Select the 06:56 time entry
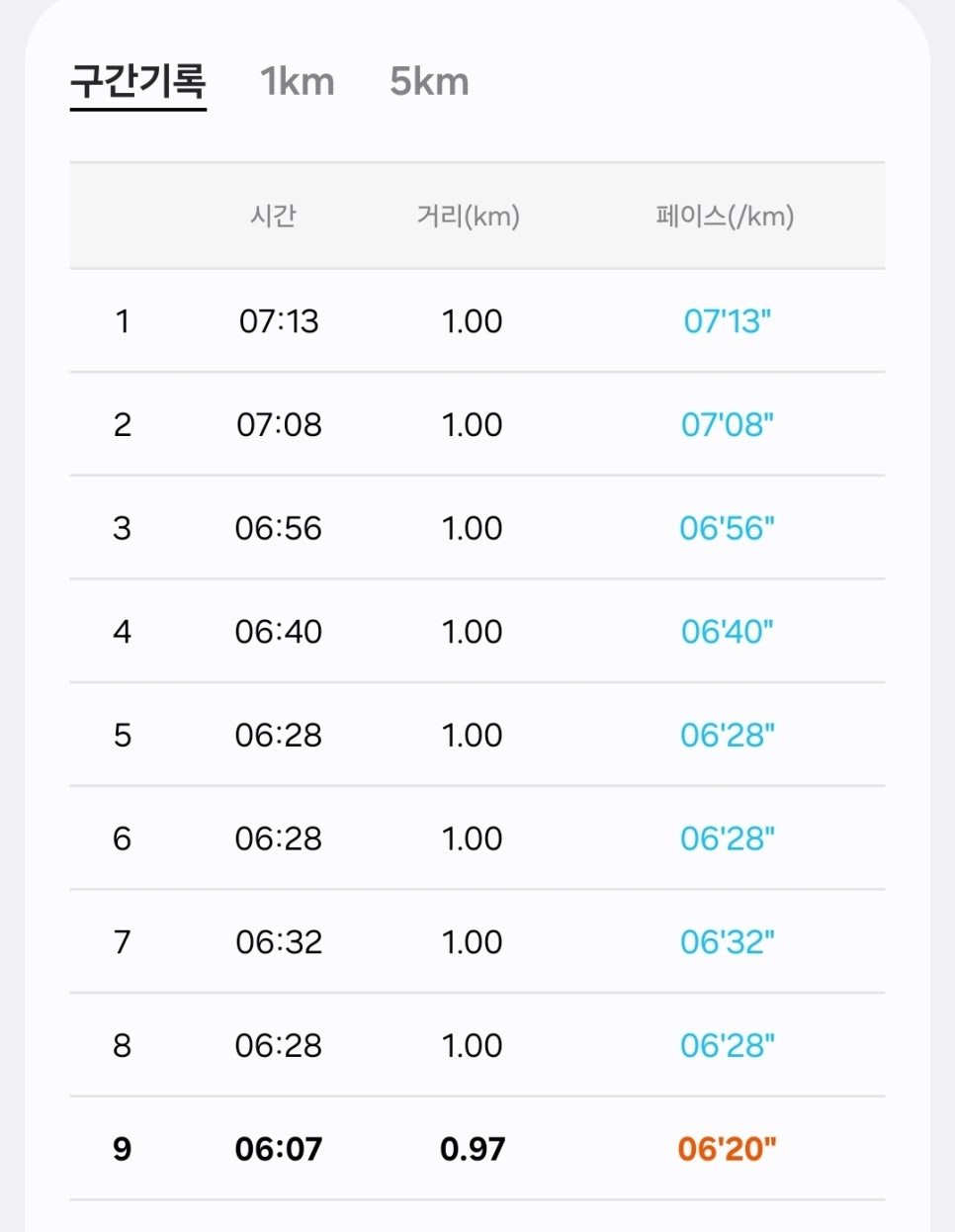Image resolution: width=955 pixels, height=1232 pixels. tap(279, 528)
